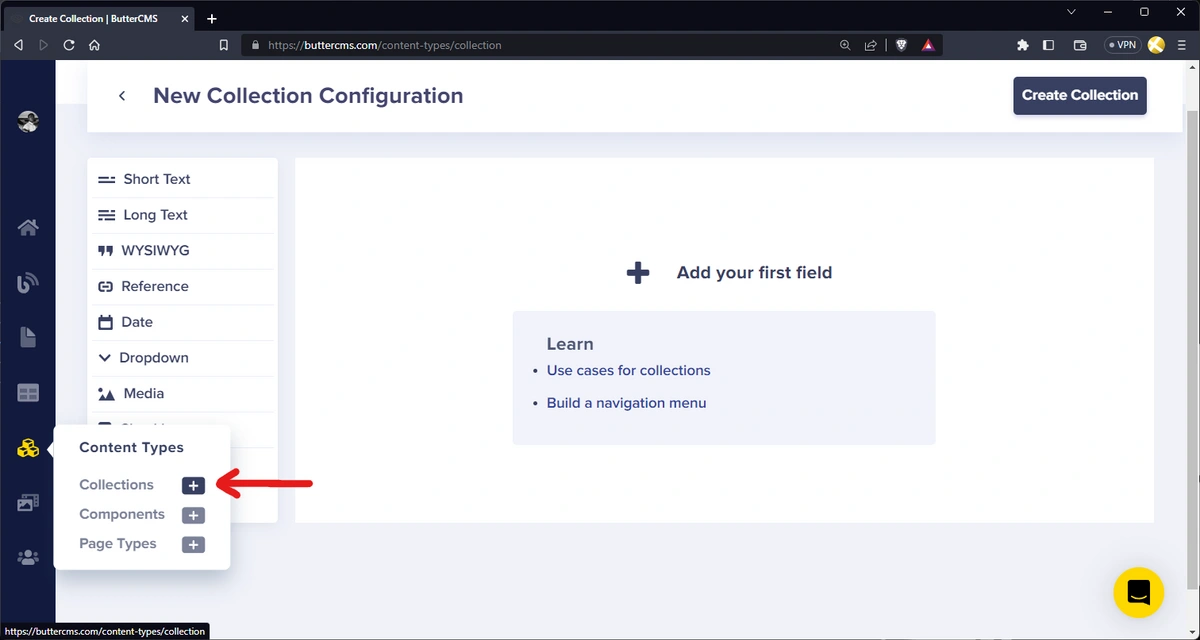Open the Home icon in sidebar
Viewport: 1200px width, 640px height.
point(28,227)
